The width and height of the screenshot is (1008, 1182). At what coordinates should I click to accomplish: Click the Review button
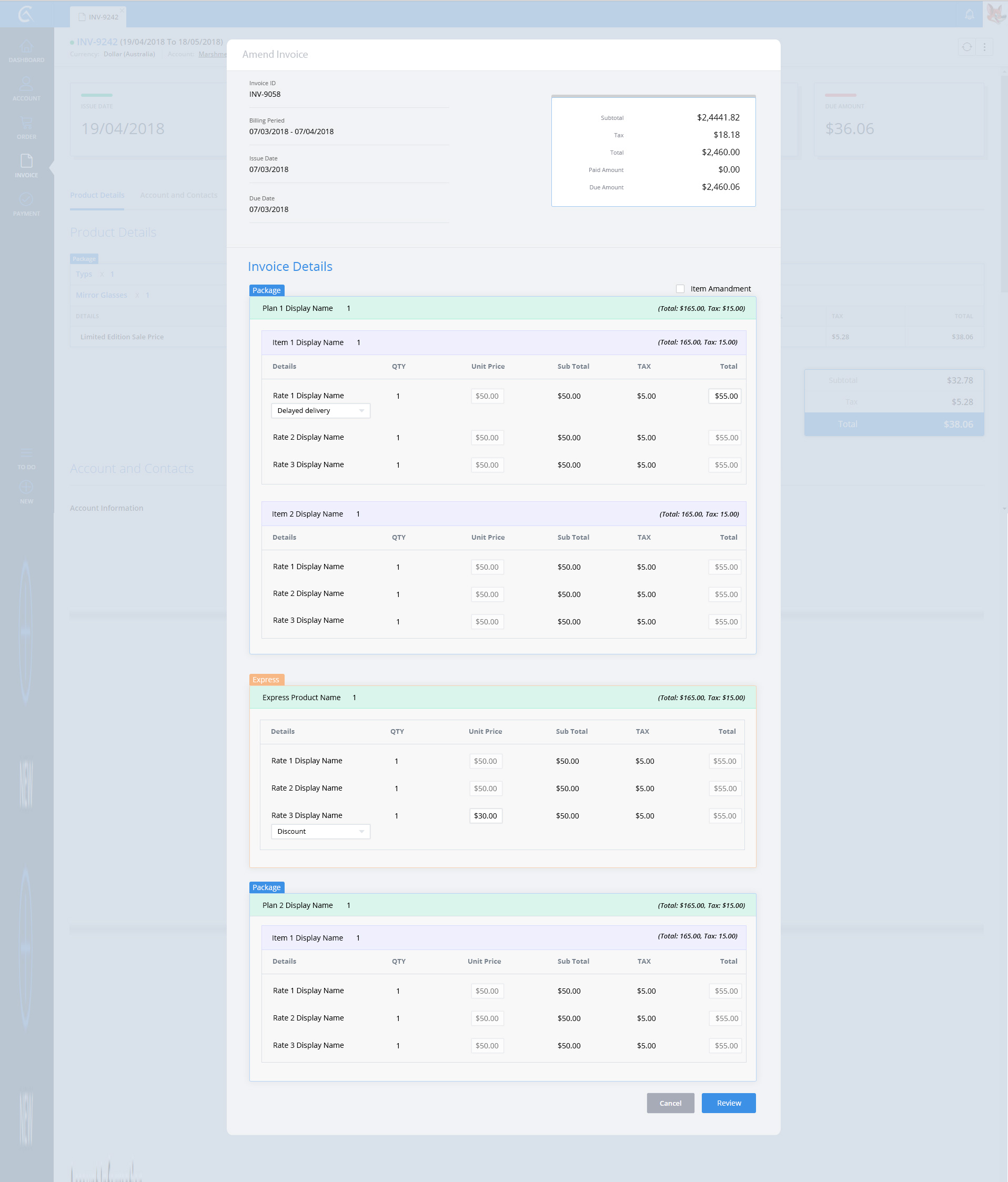[x=728, y=1103]
